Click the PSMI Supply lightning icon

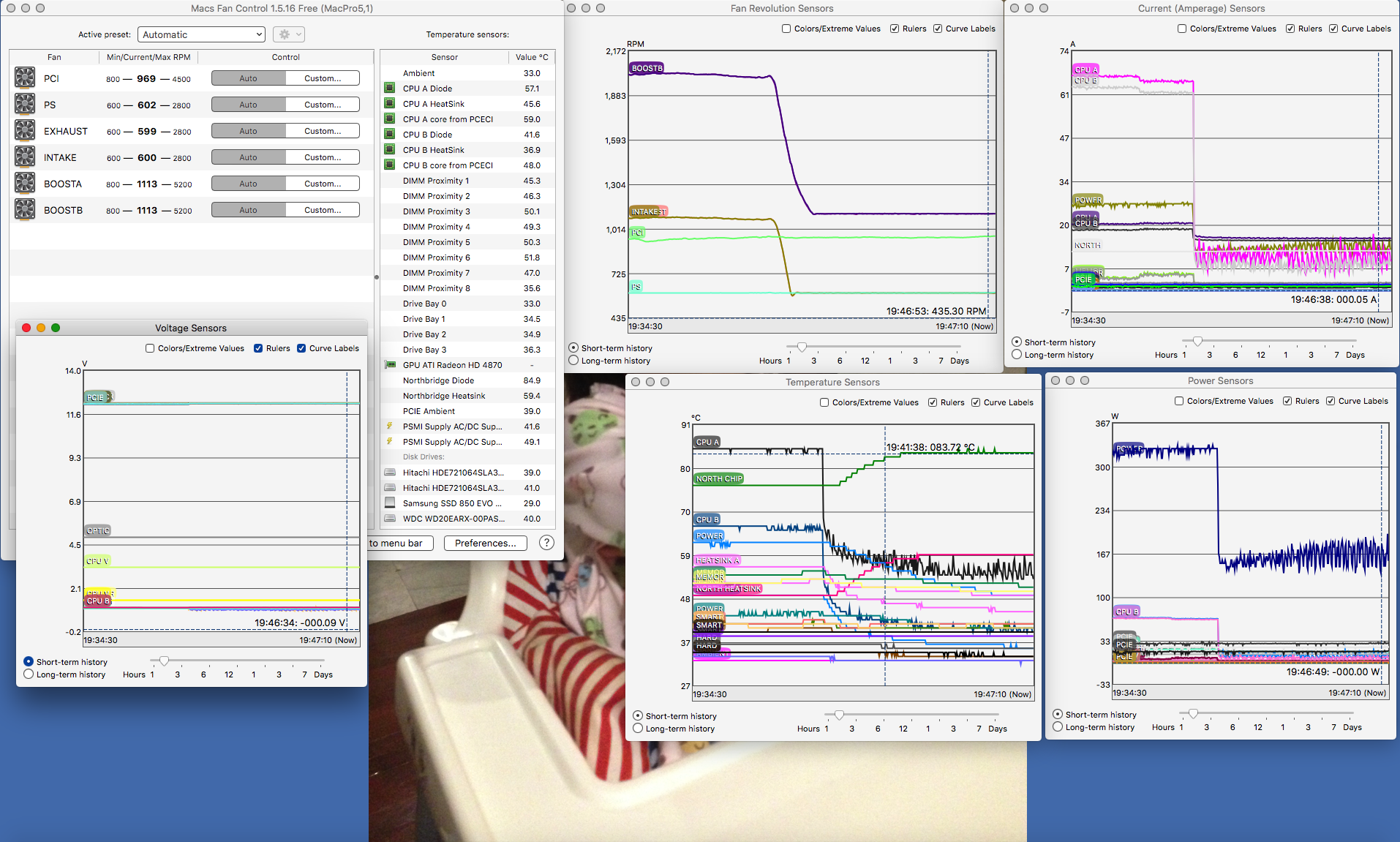(390, 426)
